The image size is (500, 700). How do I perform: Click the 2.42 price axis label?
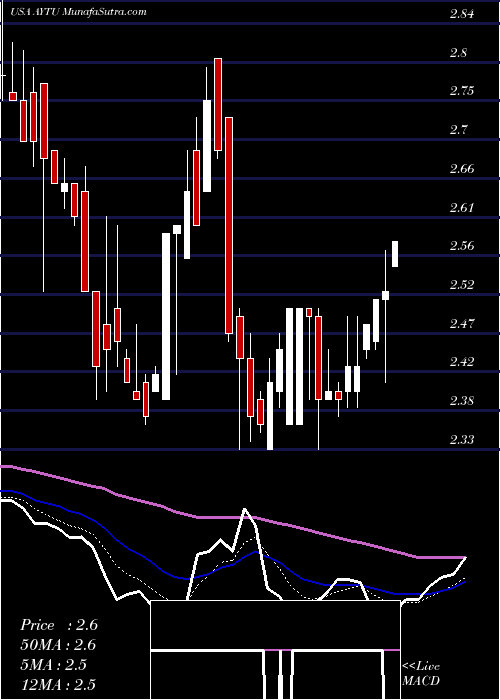pyautogui.click(x=462, y=362)
